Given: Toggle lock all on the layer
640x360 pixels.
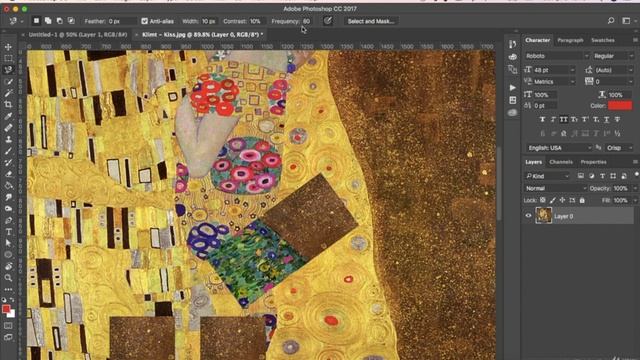Looking at the screenshot, I should 582,200.
